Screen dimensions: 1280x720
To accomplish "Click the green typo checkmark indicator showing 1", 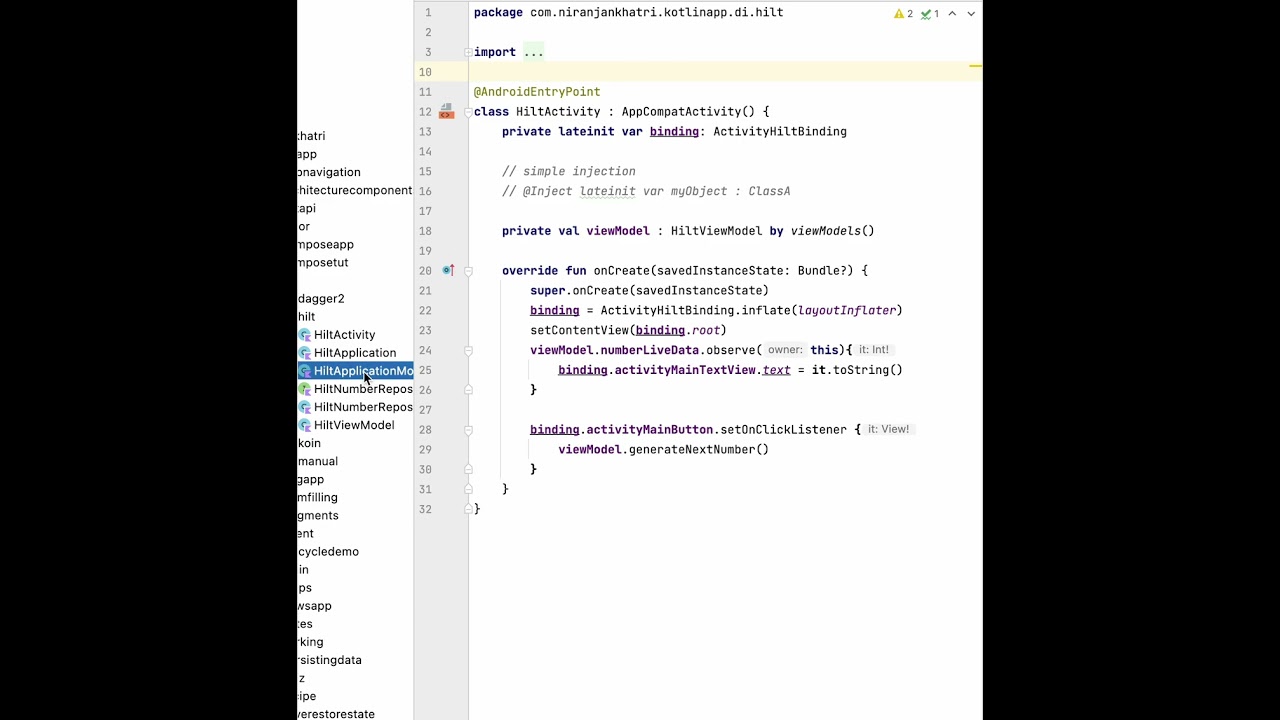I will pyautogui.click(x=930, y=14).
